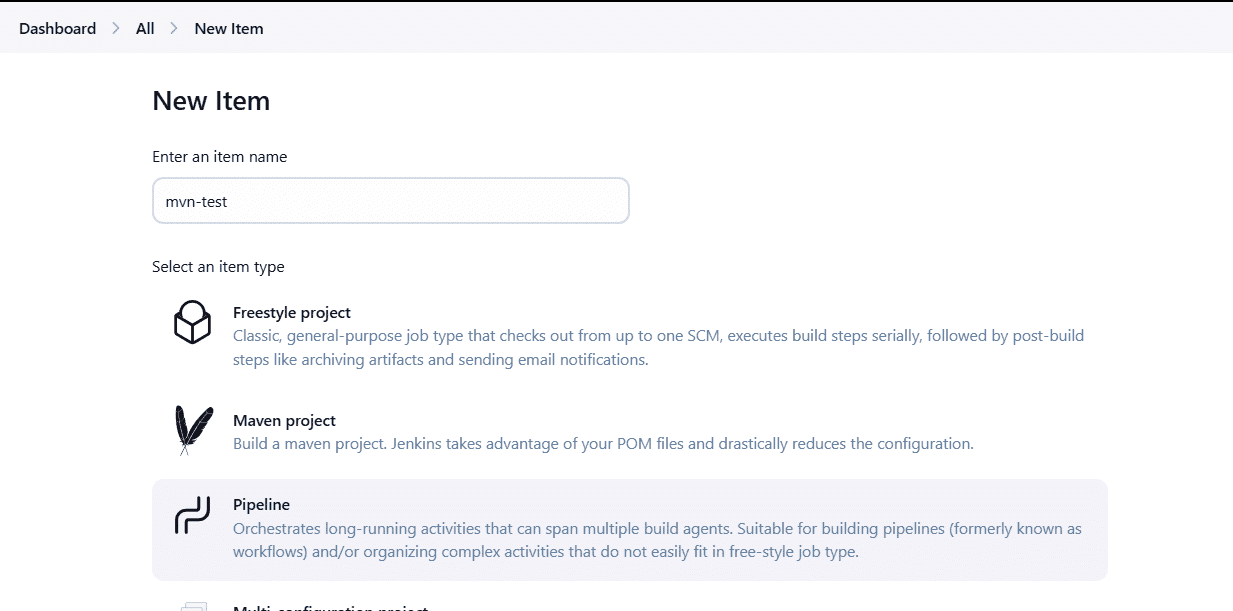This screenshot has width=1233, height=611.
Task: Click the 'Enter an item name' label
Action: pyautogui.click(x=220, y=157)
